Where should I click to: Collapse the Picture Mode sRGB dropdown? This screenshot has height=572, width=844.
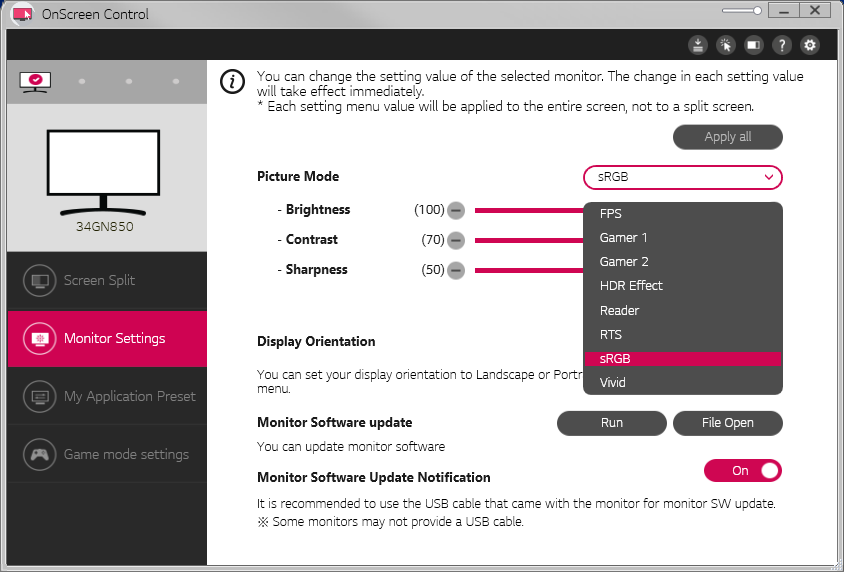point(683,177)
